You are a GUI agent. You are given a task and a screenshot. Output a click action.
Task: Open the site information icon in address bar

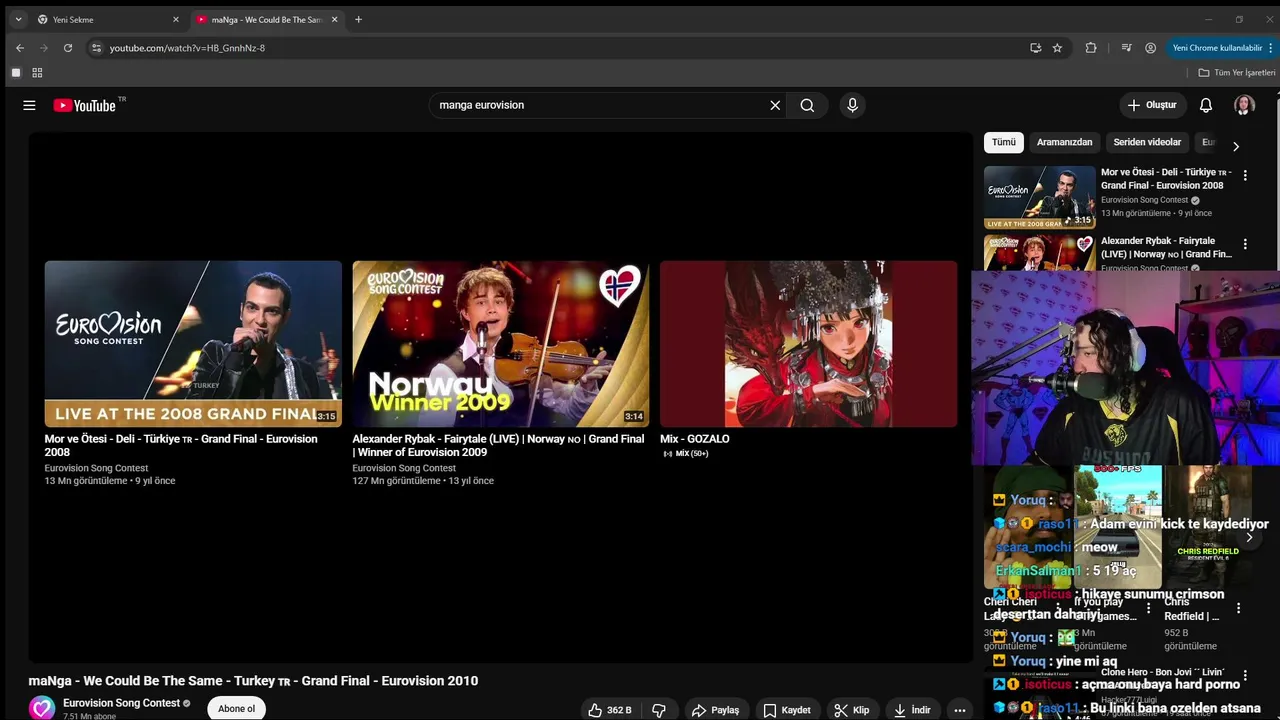point(96,48)
